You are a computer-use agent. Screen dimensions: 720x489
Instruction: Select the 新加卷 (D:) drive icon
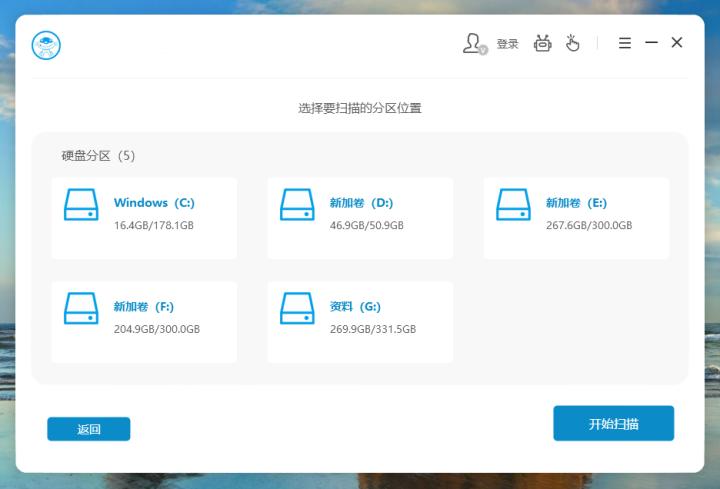[297, 204]
